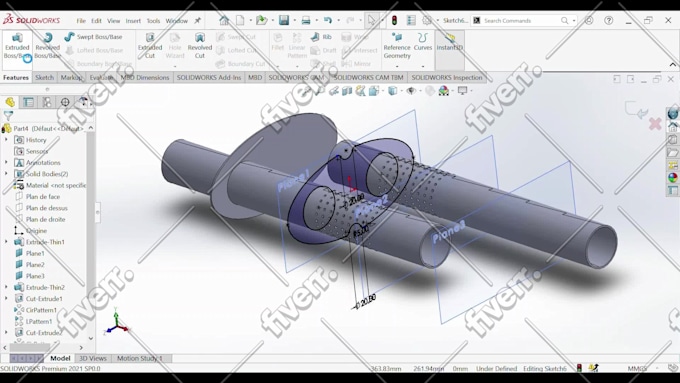Viewport: 680px width, 383px height.
Task: Expand the Cut-Extrude1 feature
Action: coord(6,298)
